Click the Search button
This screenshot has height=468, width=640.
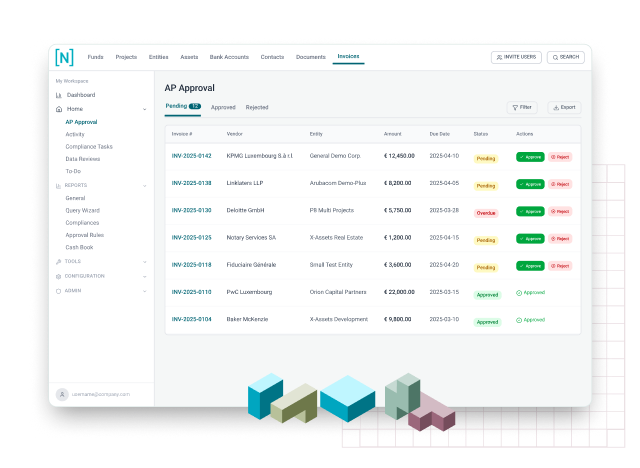(x=566, y=58)
